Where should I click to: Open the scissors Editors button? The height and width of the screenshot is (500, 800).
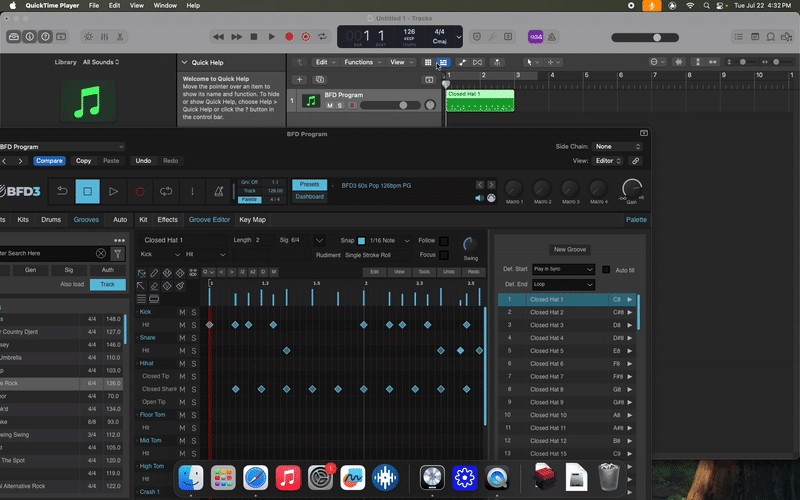[x=120, y=37]
